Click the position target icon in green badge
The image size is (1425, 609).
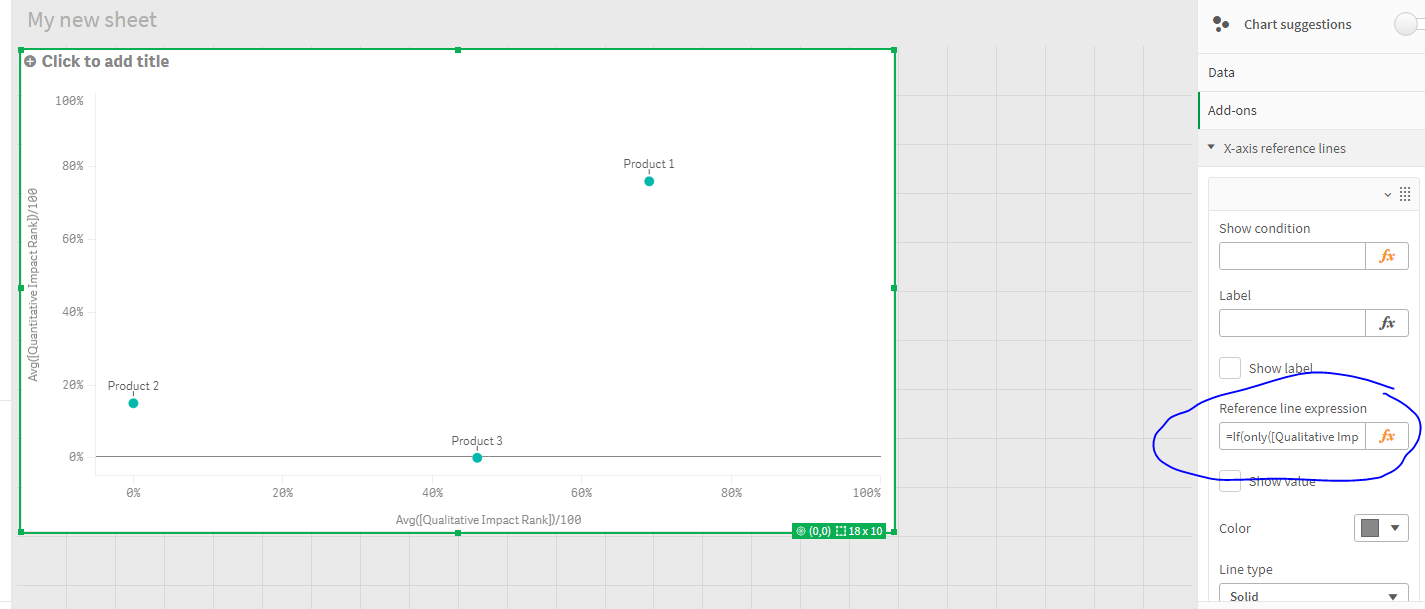pyautogui.click(x=799, y=530)
